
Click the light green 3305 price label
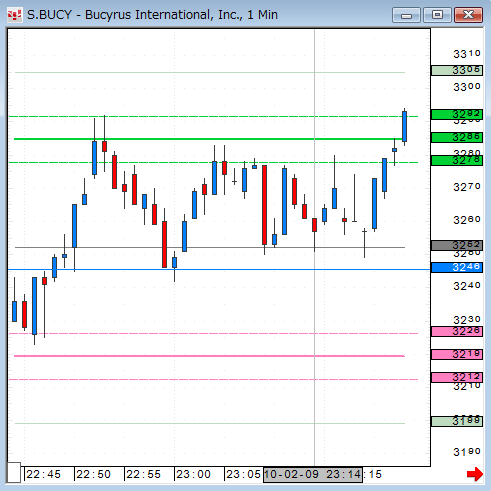[457, 70]
